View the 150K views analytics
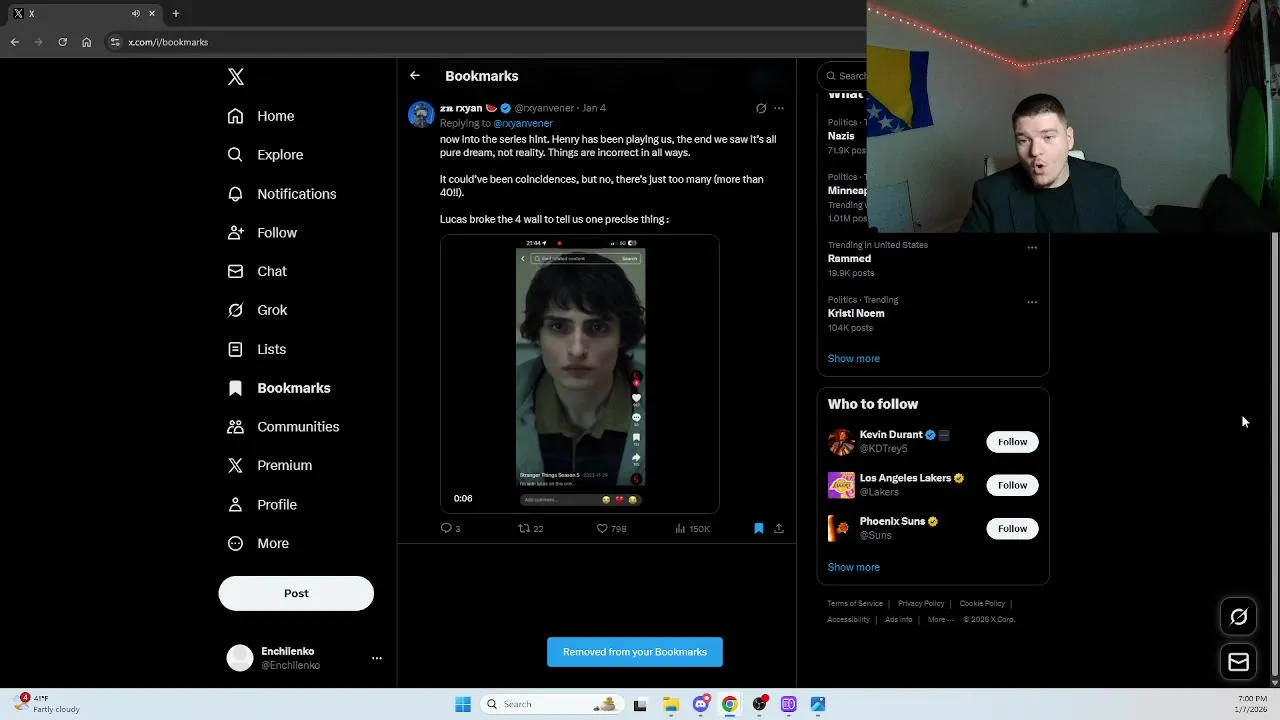This screenshot has height=720, width=1280. (x=692, y=528)
